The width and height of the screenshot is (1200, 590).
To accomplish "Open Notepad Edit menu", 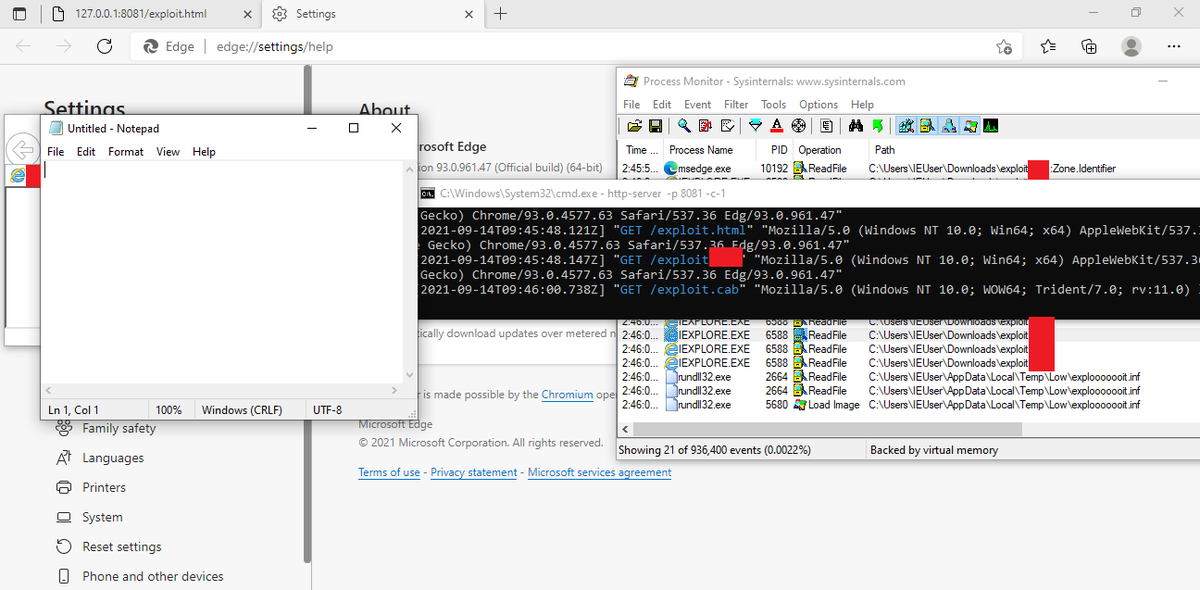I will click(x=86, y=152).
